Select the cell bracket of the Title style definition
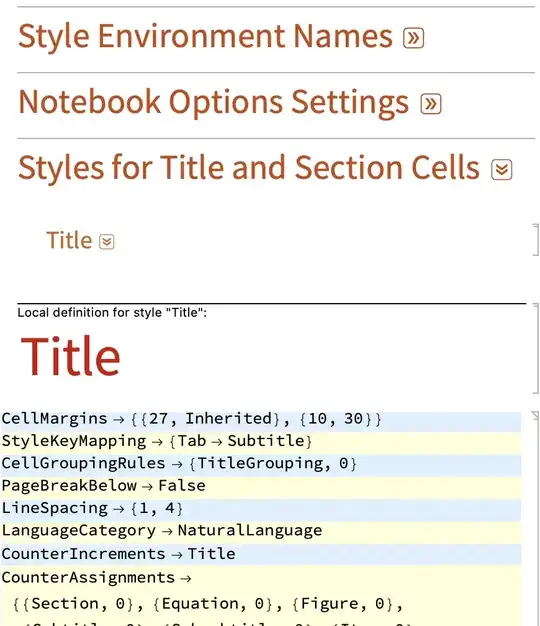The image size is (540, 626). tap(536, 349)
